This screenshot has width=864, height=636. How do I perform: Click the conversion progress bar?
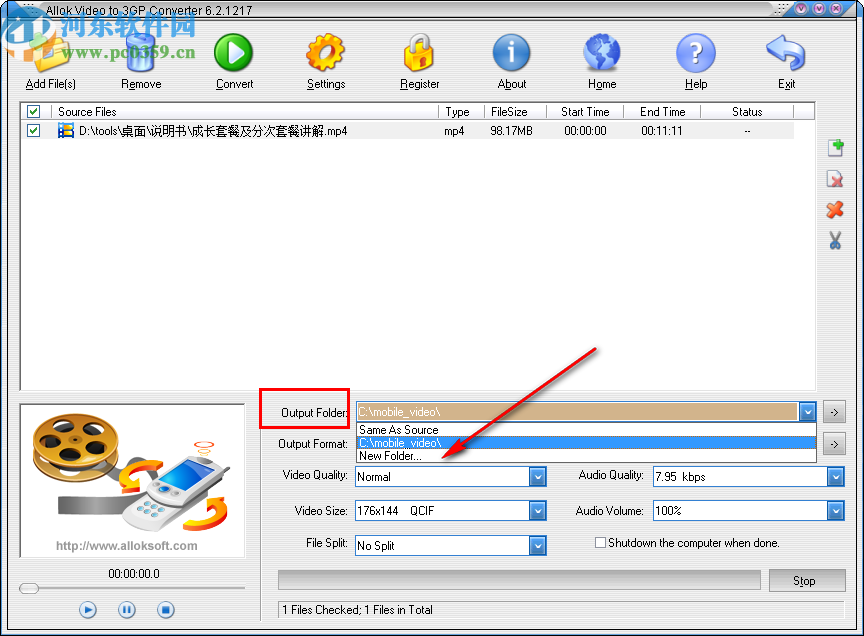[518, 580]
